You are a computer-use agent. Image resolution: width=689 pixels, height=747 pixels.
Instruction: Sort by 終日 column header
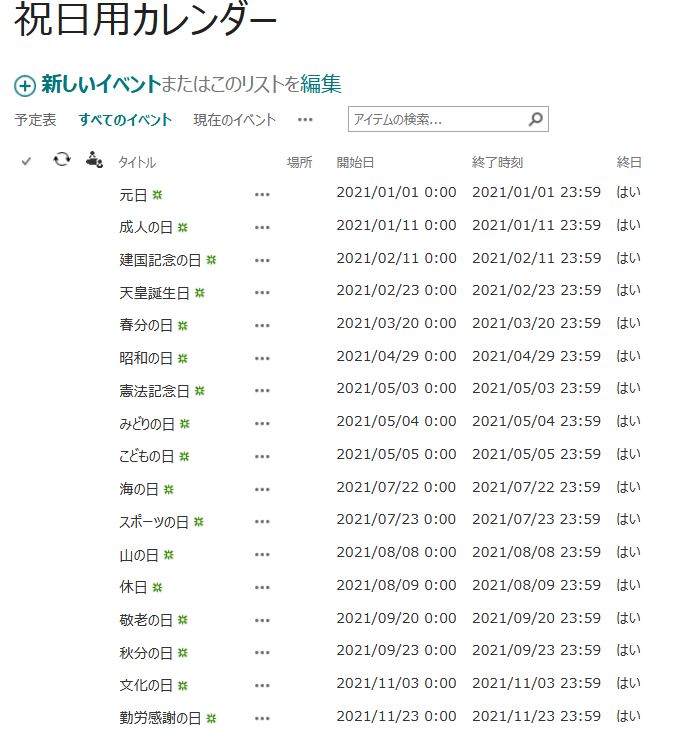click(628, 162)
